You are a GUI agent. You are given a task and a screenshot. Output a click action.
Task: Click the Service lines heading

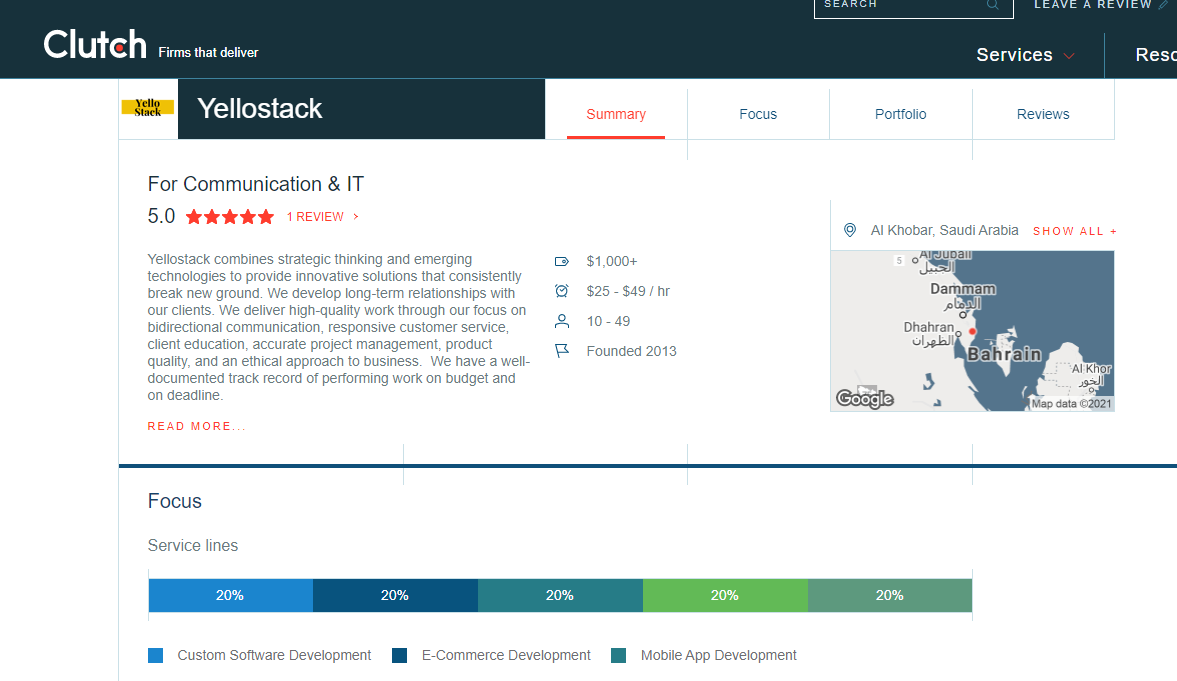click(193, 546)
